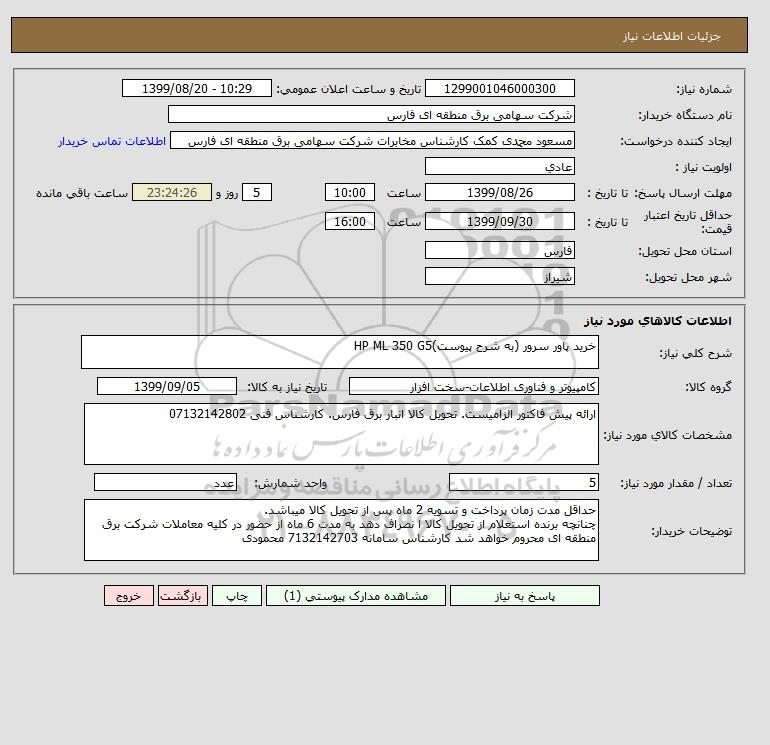Click page header 'جزئیات اطلاعات نیاز'
This screenshot has height=745, width=770.
click(671, 36)
